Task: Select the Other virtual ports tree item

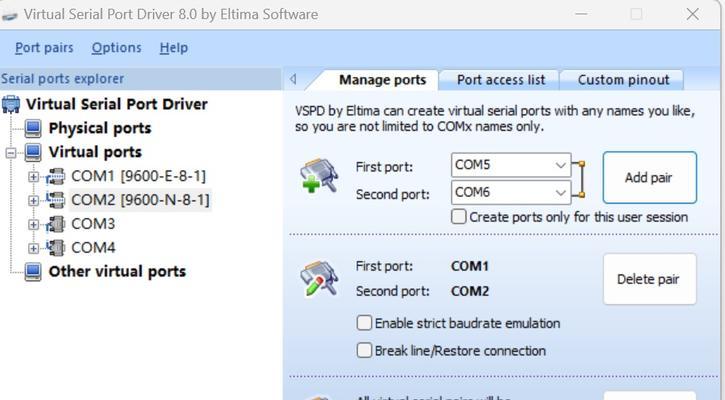Action: pos(117,271)
